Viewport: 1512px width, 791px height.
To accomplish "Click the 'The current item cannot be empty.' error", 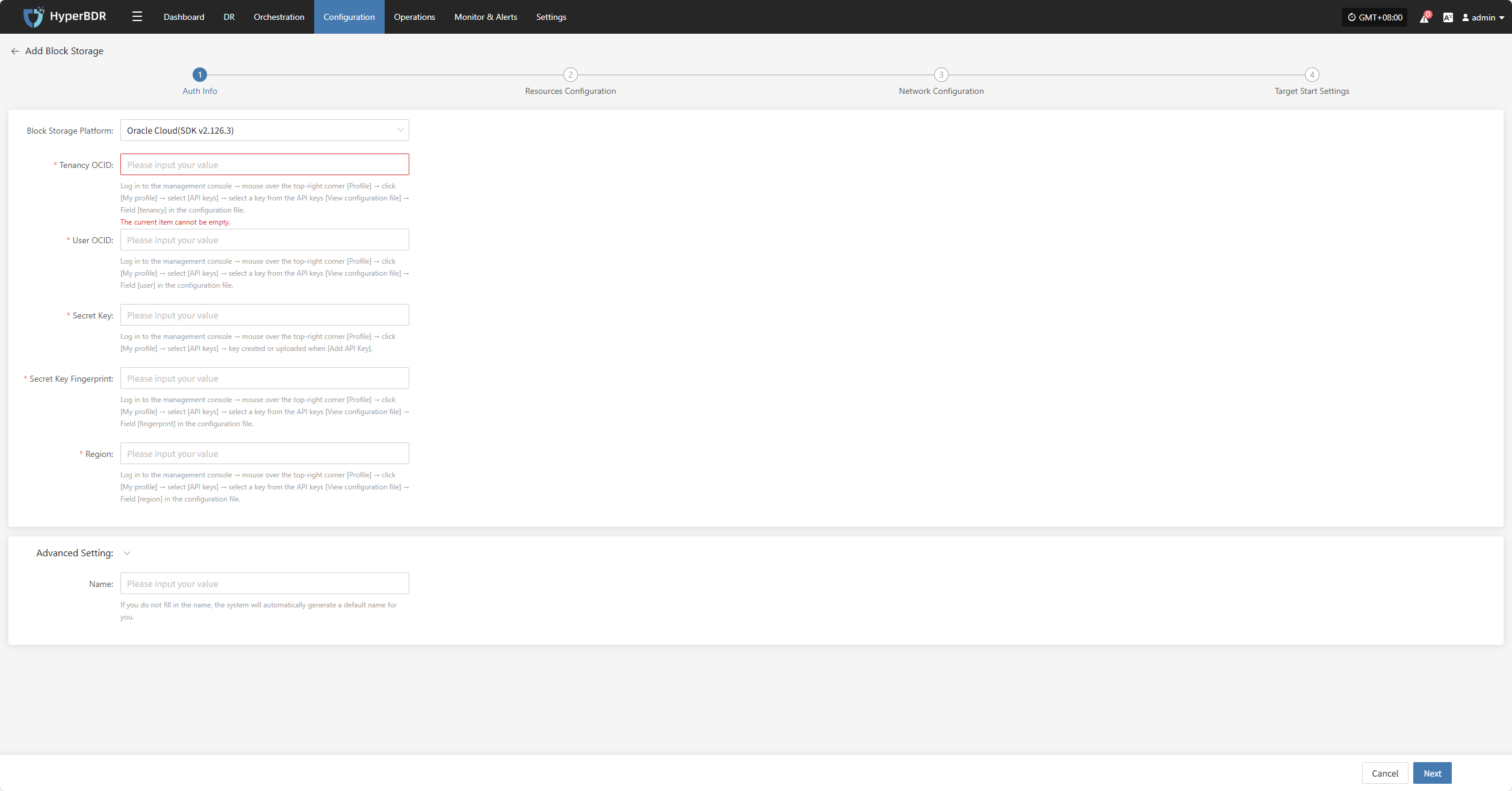I will click(x=175, y=222).
